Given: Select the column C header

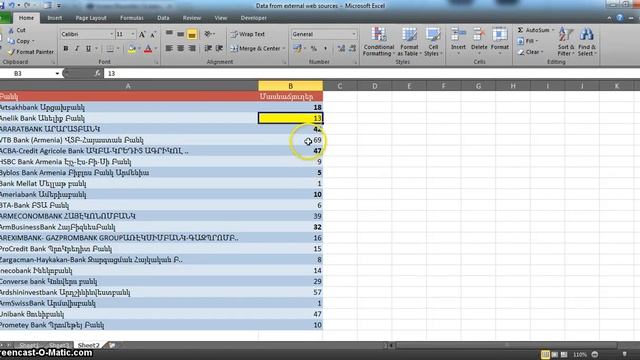Looking at the screenshot, I should tap(340, 86).
